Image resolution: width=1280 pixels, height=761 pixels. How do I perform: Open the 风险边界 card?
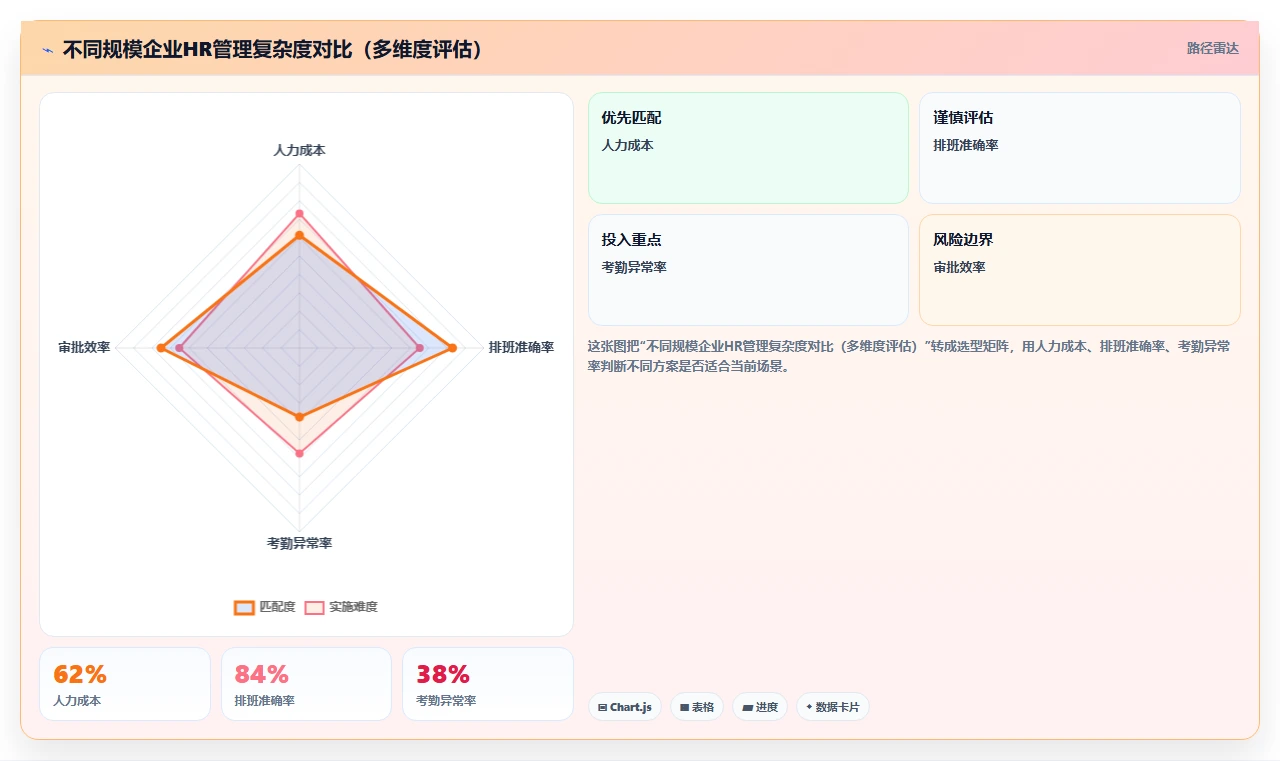pos(1080,270)
